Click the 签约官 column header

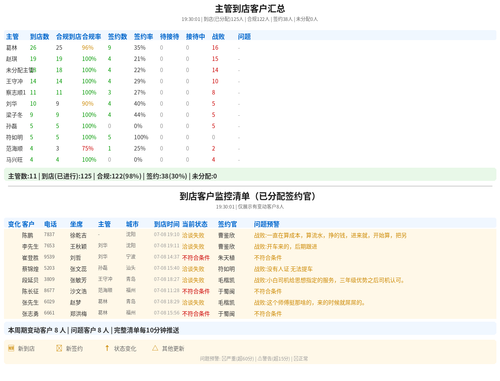pos(227,224)
